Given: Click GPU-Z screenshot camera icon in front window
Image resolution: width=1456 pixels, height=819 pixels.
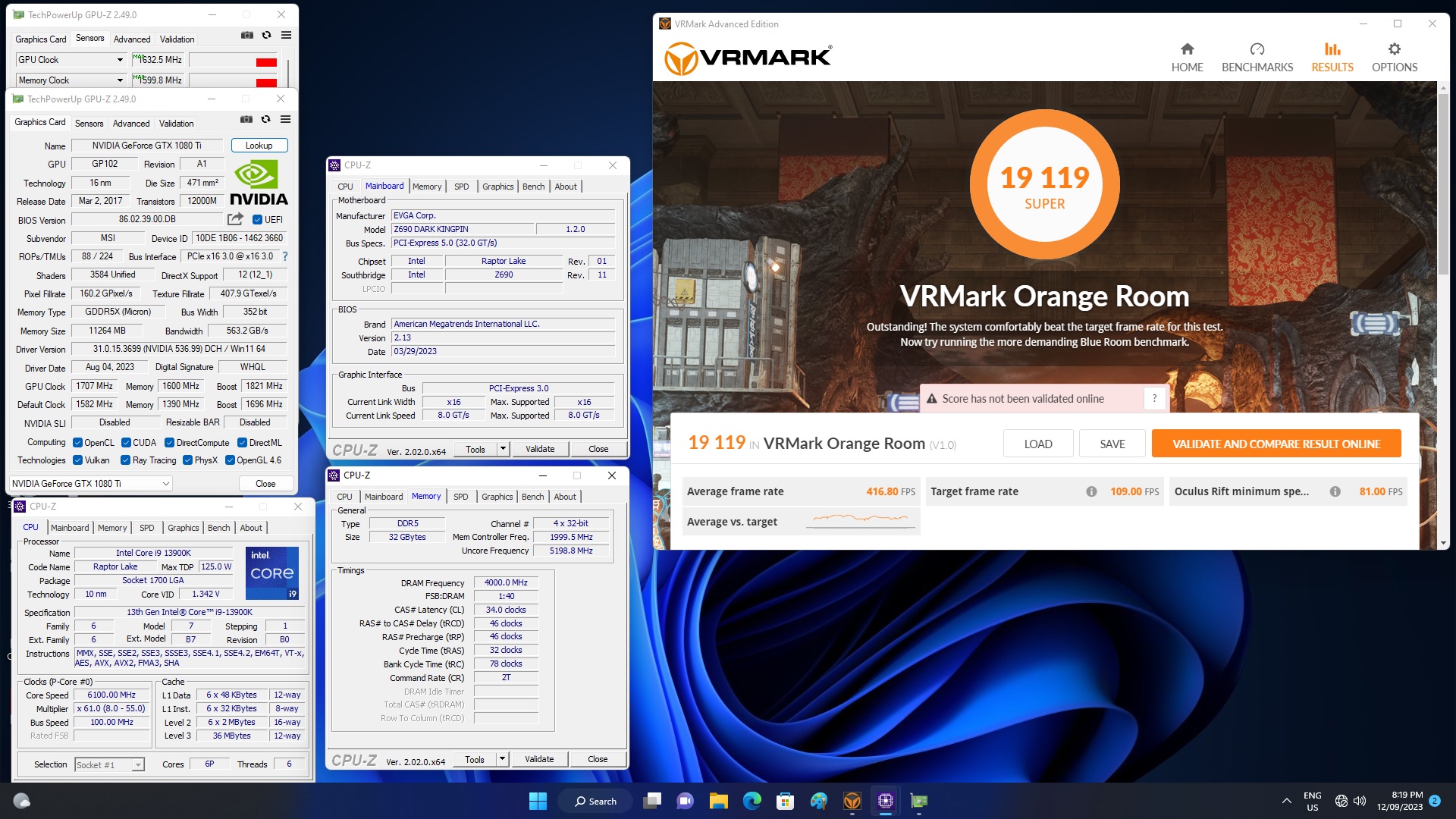Looking at the screenshot, I should click(x=246, y=119).
